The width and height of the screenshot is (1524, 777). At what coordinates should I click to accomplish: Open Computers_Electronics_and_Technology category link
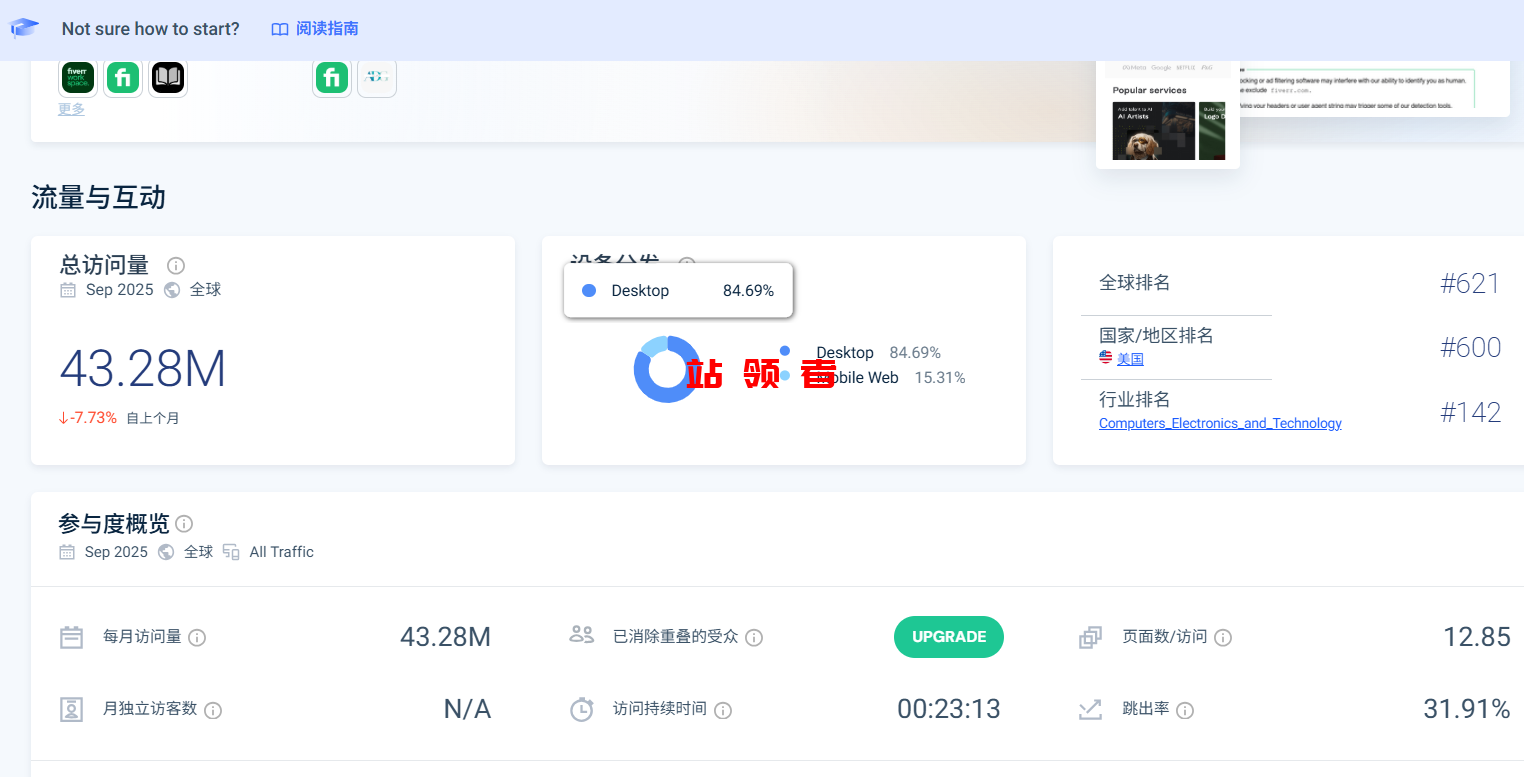1220,424
